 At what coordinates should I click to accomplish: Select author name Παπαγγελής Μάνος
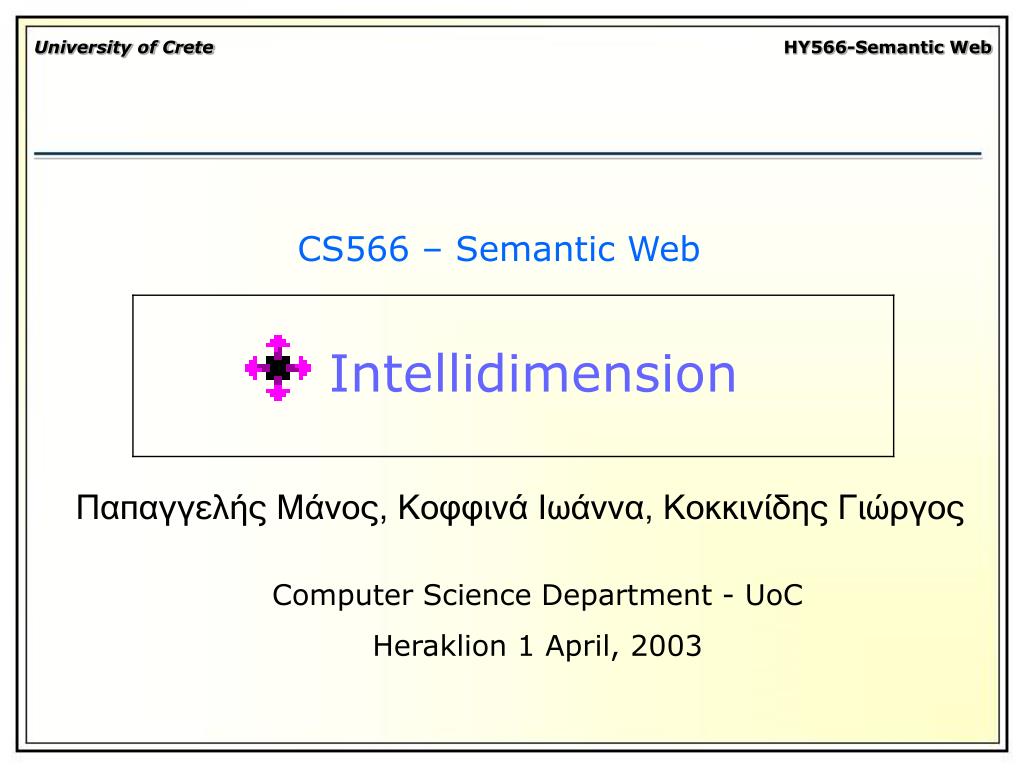227,508
